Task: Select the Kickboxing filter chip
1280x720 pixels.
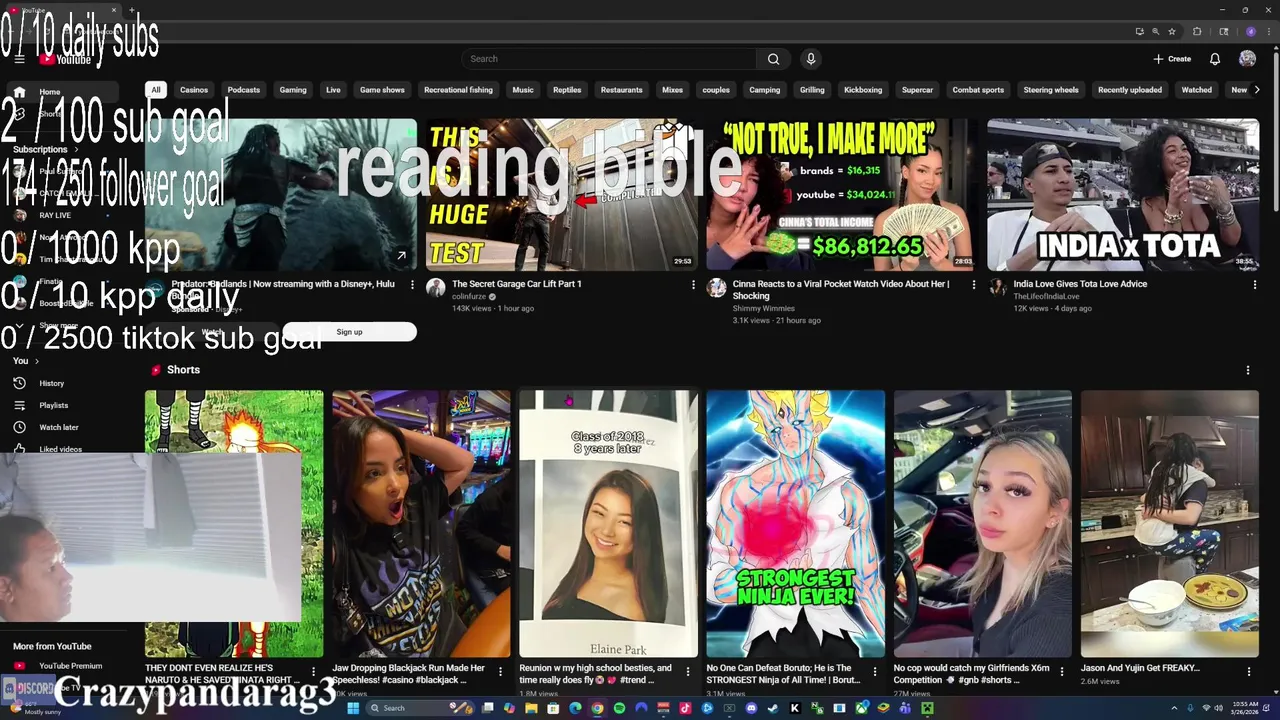Action: click(863, 90)
